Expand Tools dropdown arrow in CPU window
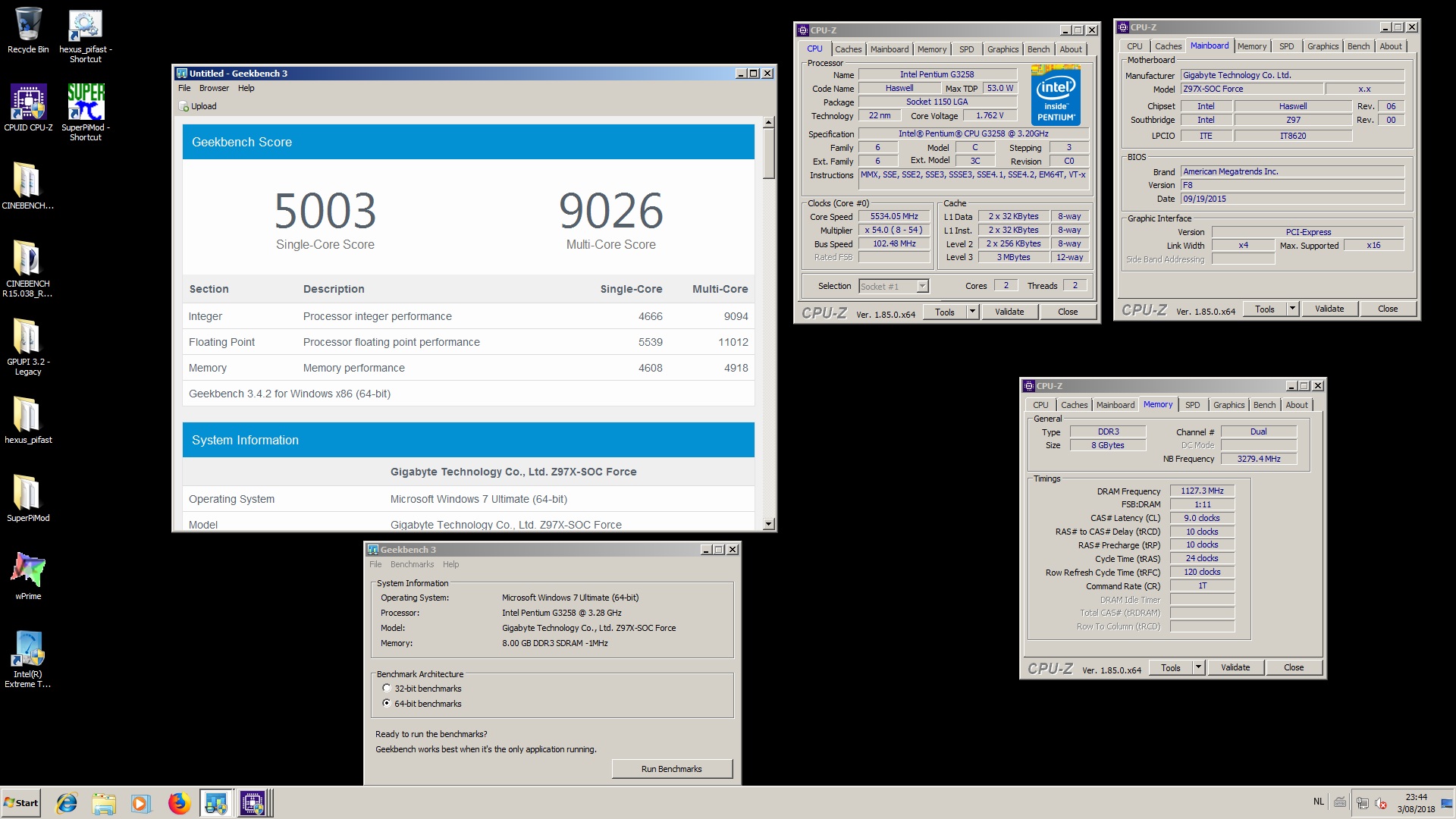 pyautogui.click(x=972, y=312)
